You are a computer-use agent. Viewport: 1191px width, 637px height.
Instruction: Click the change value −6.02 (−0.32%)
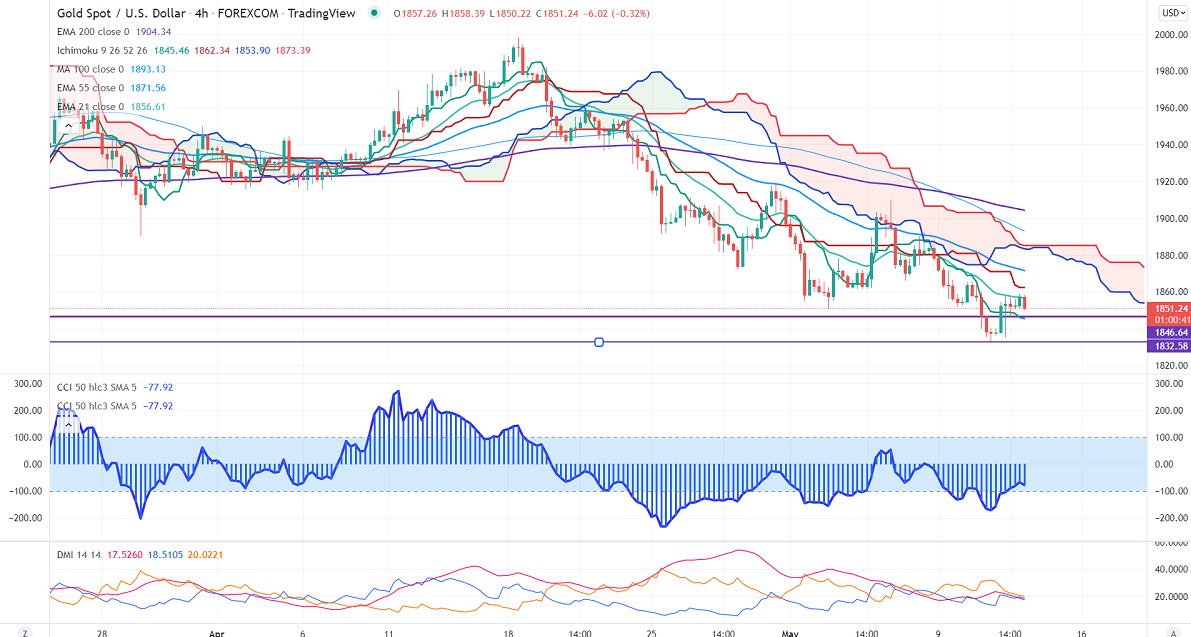pos(617,14)
